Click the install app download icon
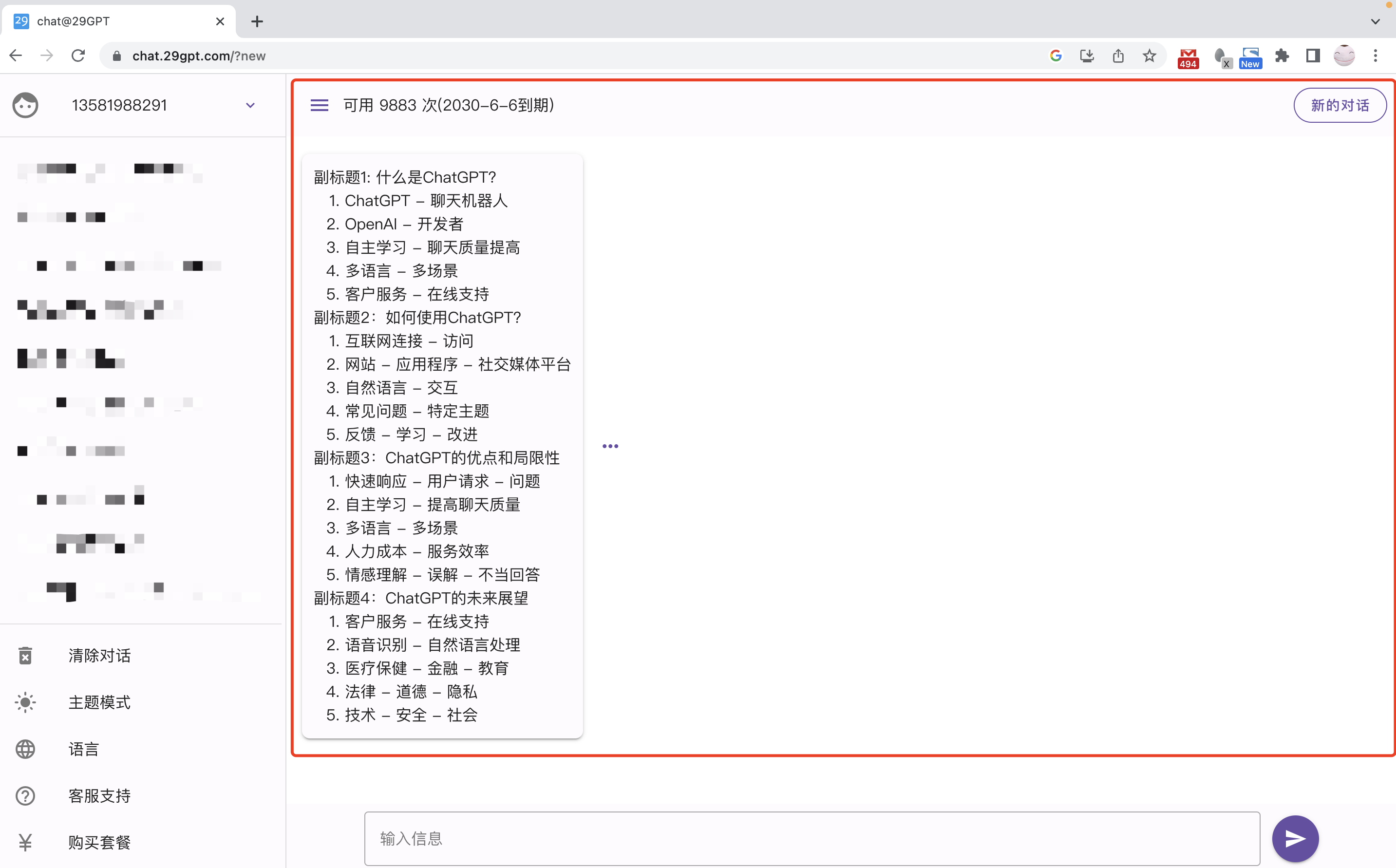The height and width of the screenshot is (868, 1396). point(1087,56)
